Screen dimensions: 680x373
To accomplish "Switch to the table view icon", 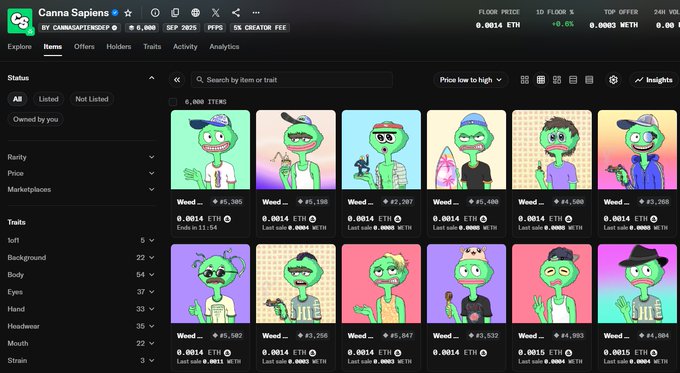I will pos(589,80).
